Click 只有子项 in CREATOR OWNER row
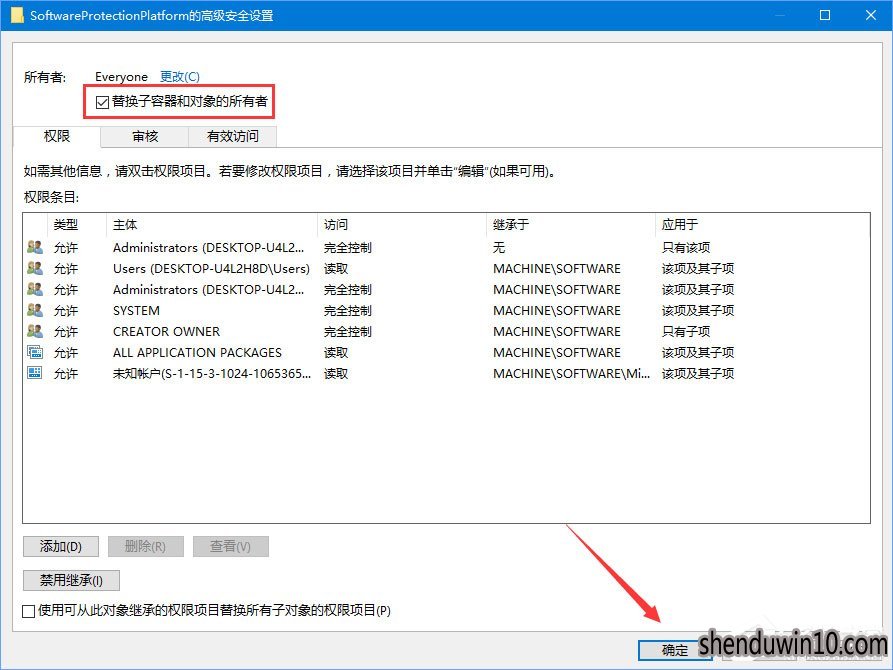This screenshot has height=670, width=893. click(x=686, y=332)
